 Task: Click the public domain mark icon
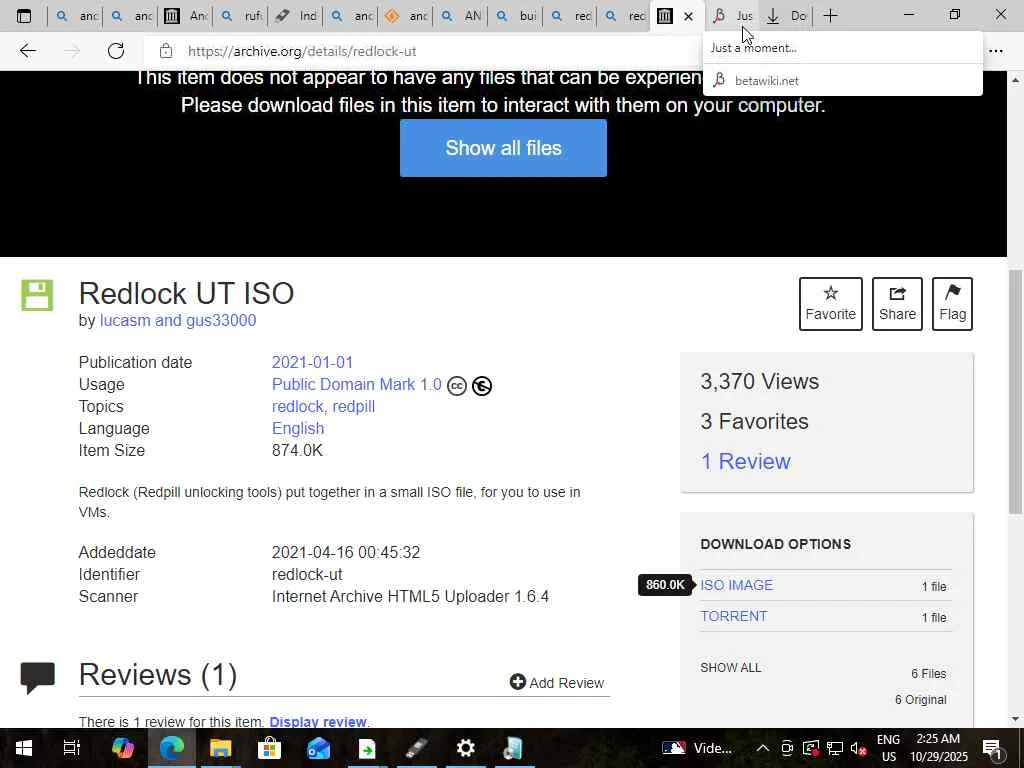click(481, 386)
